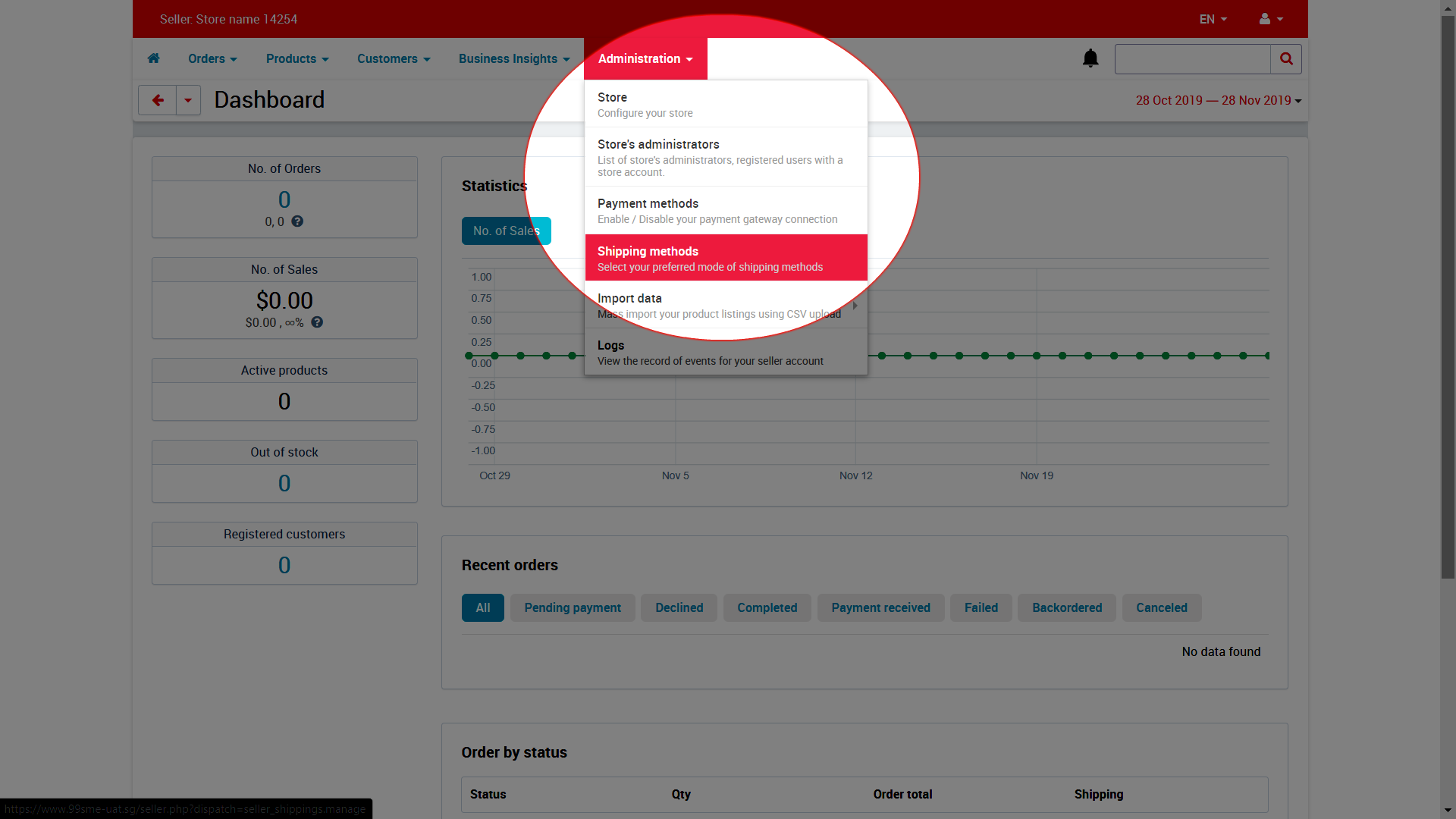Image resolution: width=1456 pixels, height=819 pixels.
Task: Expand Import data submenu arrow
Action: click(855, 306)
